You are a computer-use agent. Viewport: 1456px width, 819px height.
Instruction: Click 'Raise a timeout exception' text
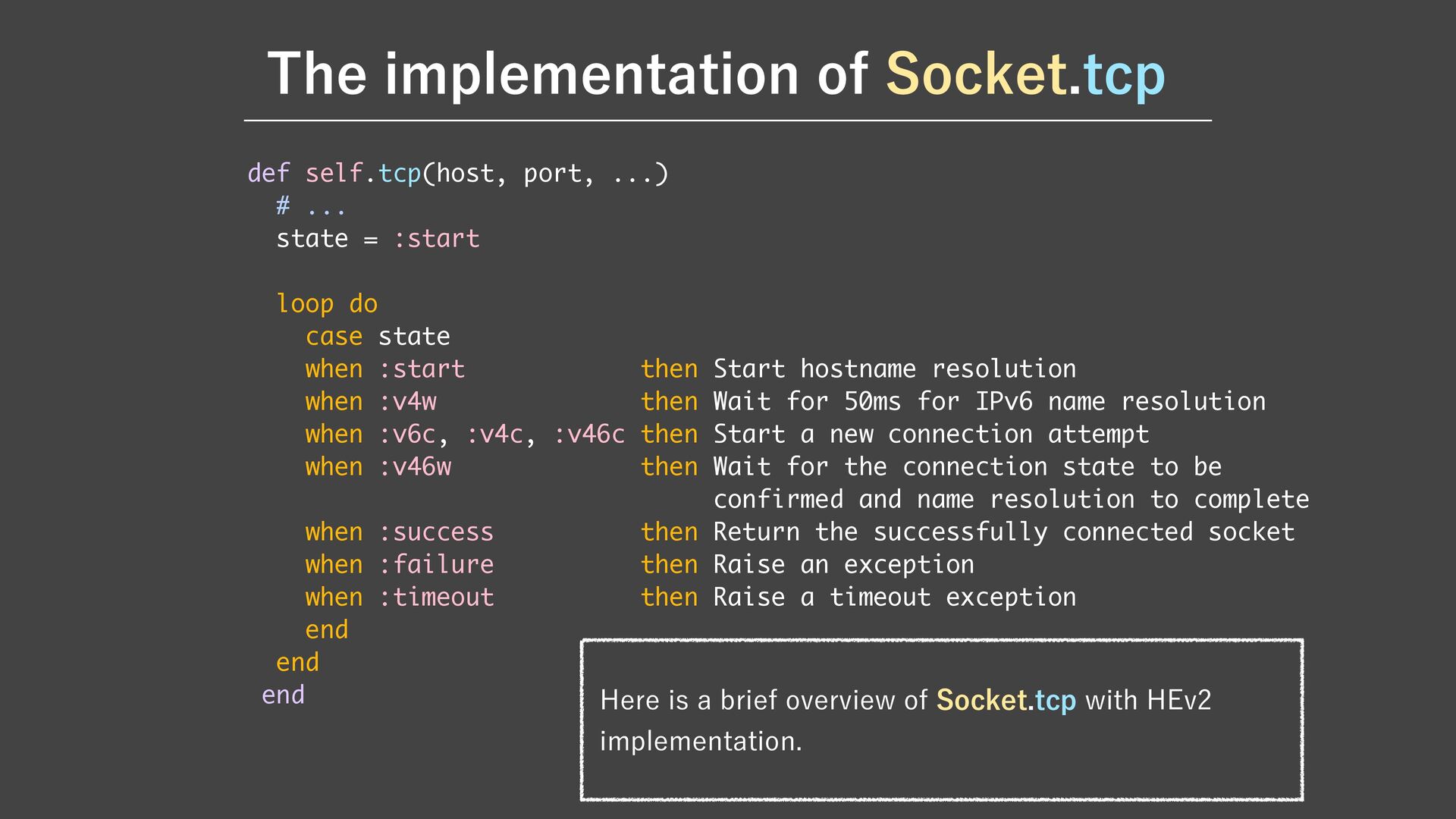point(895,598)
